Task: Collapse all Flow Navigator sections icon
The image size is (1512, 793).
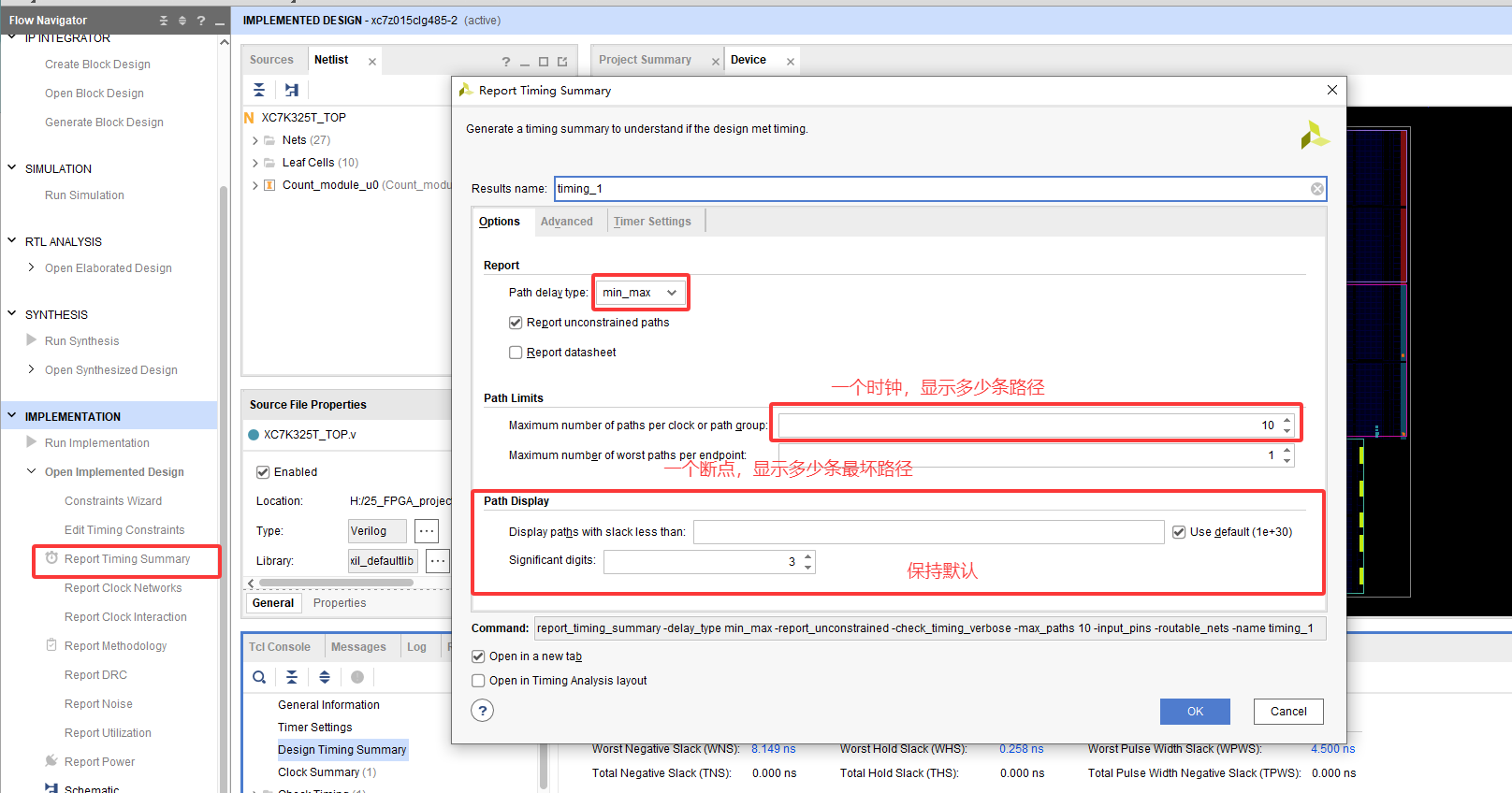Action: coord(164,21)
